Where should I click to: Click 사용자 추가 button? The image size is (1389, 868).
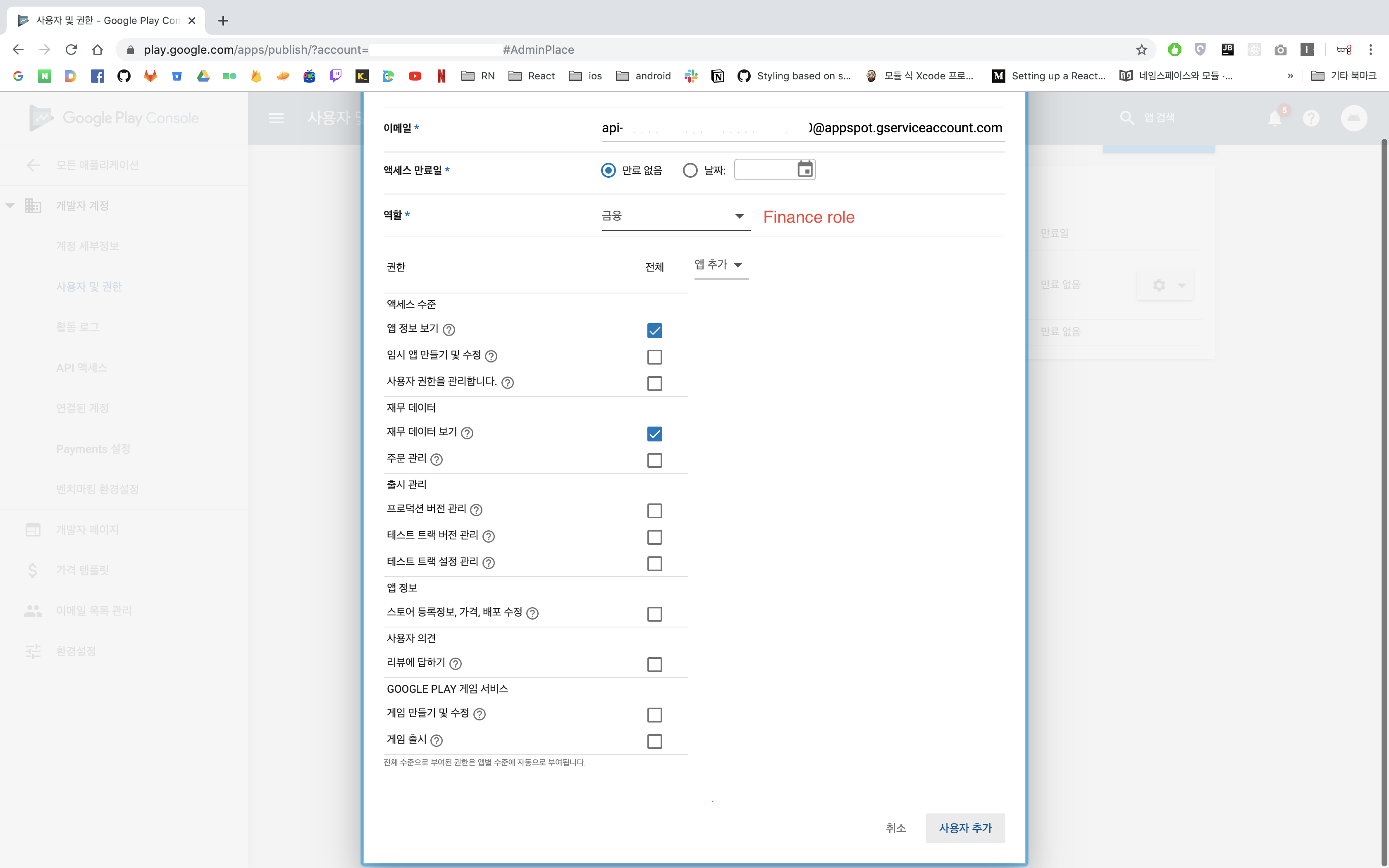[965, 828]
